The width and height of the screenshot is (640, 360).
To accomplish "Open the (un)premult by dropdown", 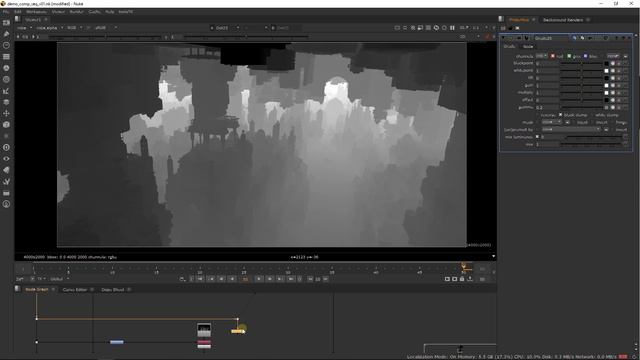I will pos(571,129).
